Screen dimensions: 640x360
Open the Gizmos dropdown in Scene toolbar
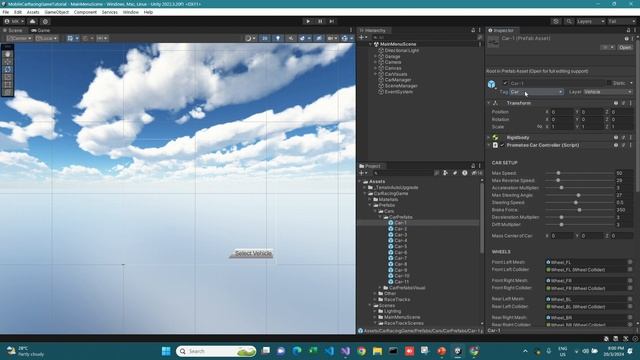point(347,38)
